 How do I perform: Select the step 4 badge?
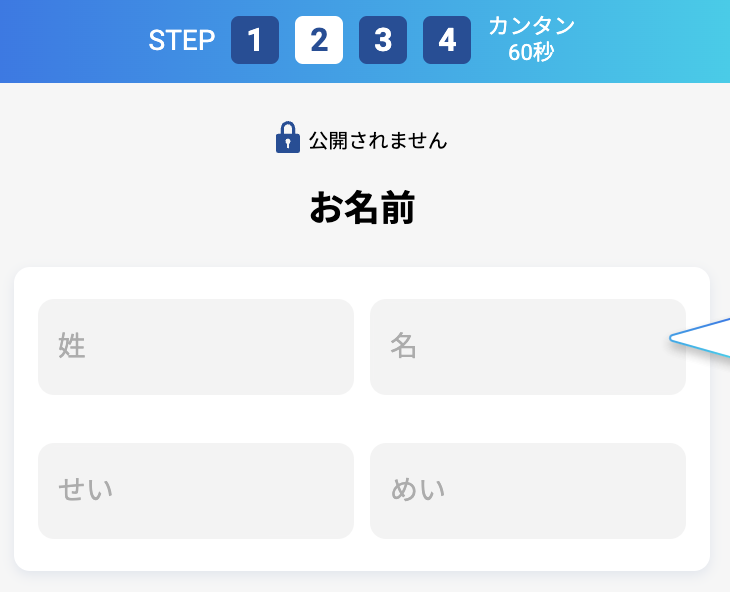(x=447, y=40)
